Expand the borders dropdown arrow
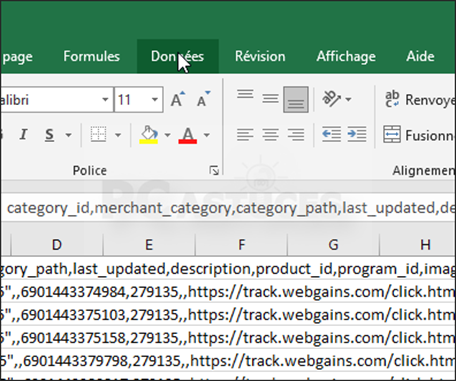The height and width of the screenshot is (381, 456). [x=118, y=135]
